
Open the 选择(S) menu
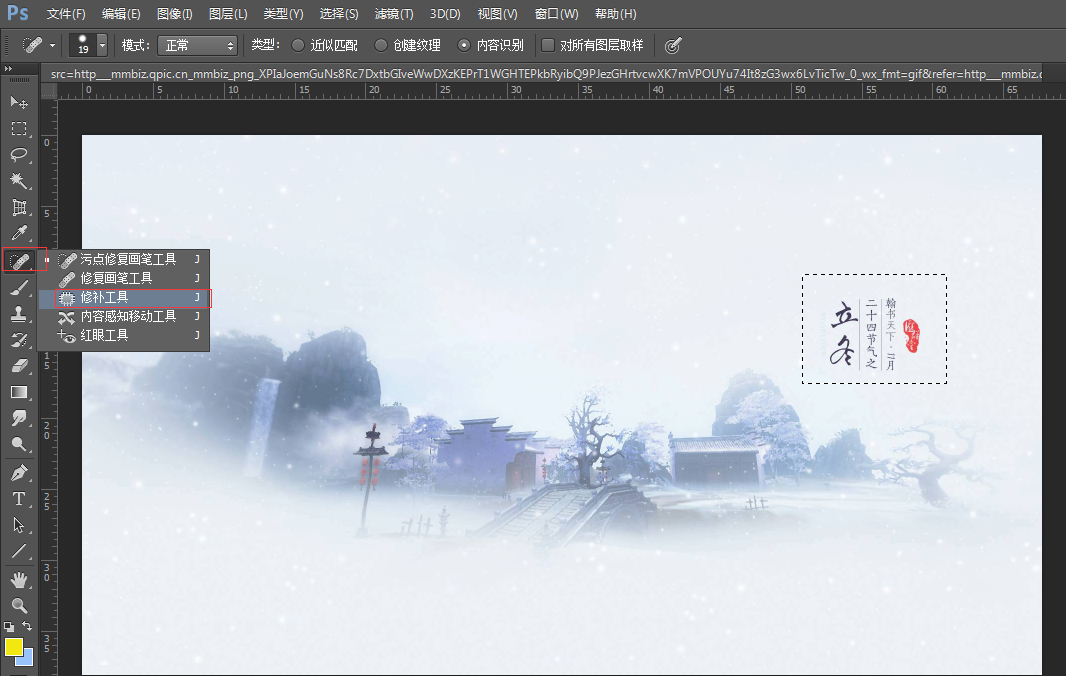(339, 14)
